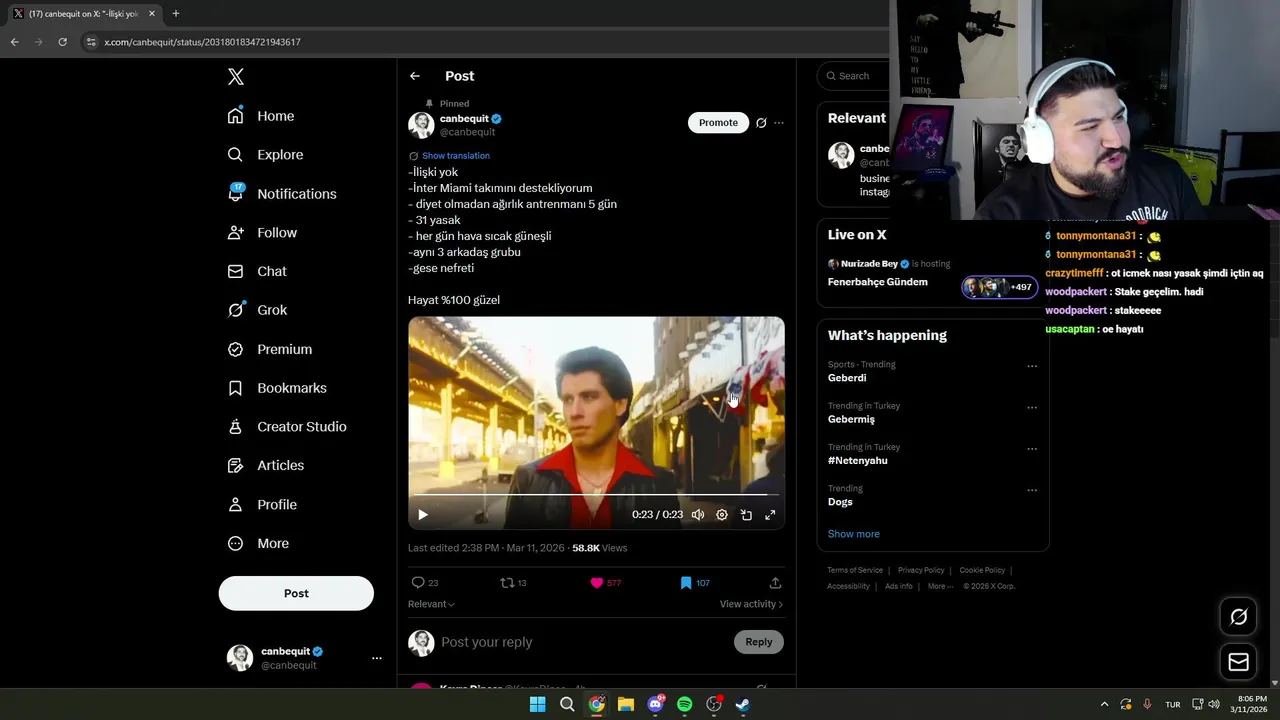The height and width of the screenshot is (720, 1280).
Task: Enter video fullscreen mode
Action: click(770, 515)
